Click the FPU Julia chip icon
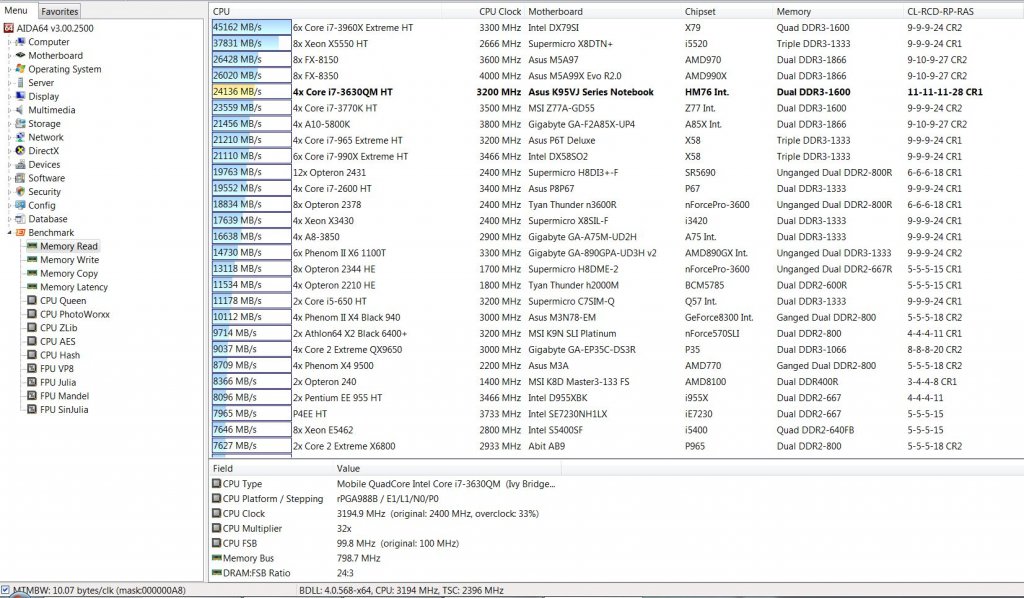 click(x=31, y=383)
